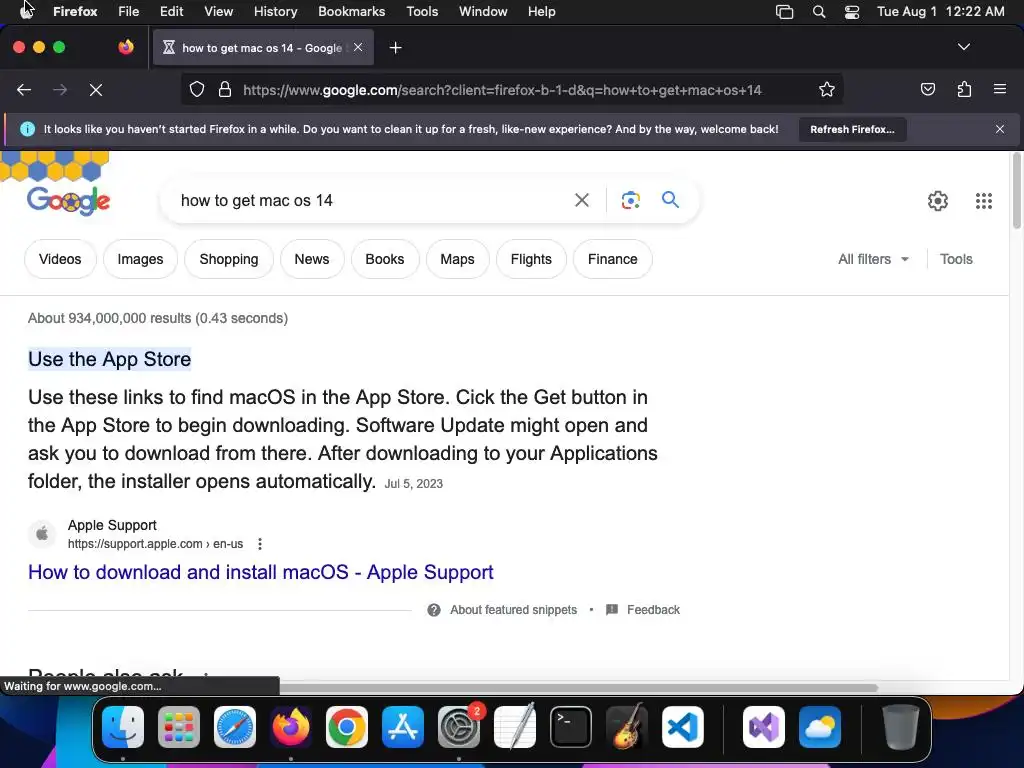Filter results by Shopping
Viewport: 1024px width, 768px height.
229,259
